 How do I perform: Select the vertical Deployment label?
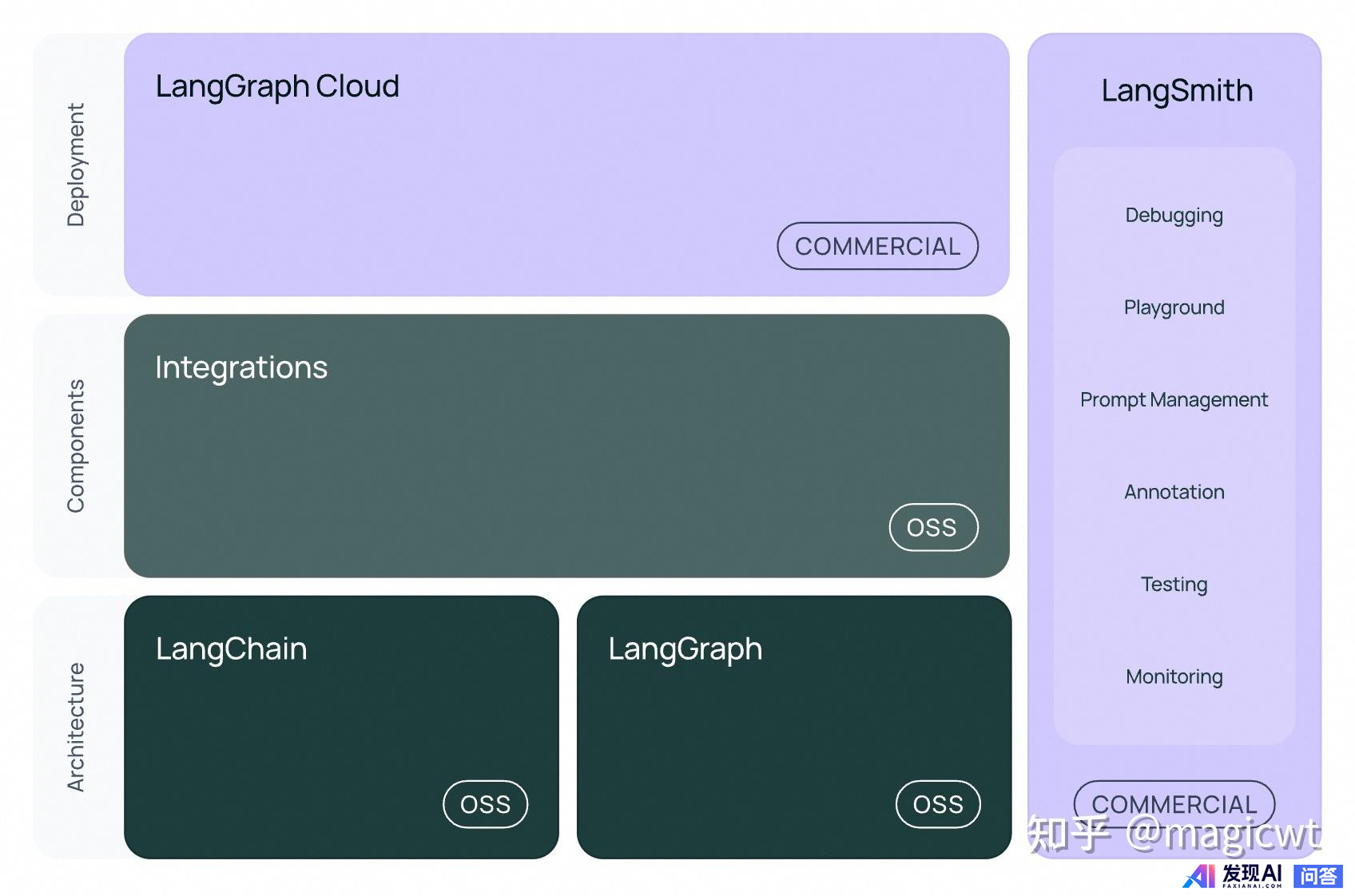coord(76,165)
